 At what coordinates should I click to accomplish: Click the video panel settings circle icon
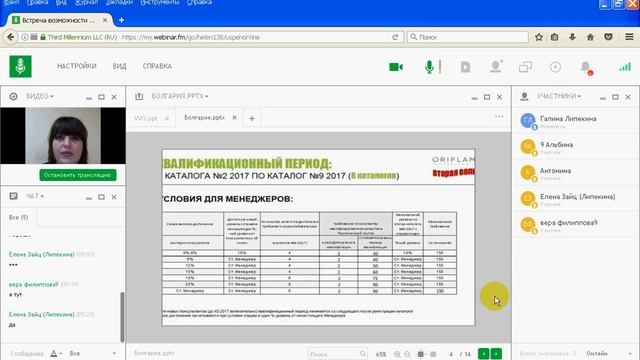13,96
